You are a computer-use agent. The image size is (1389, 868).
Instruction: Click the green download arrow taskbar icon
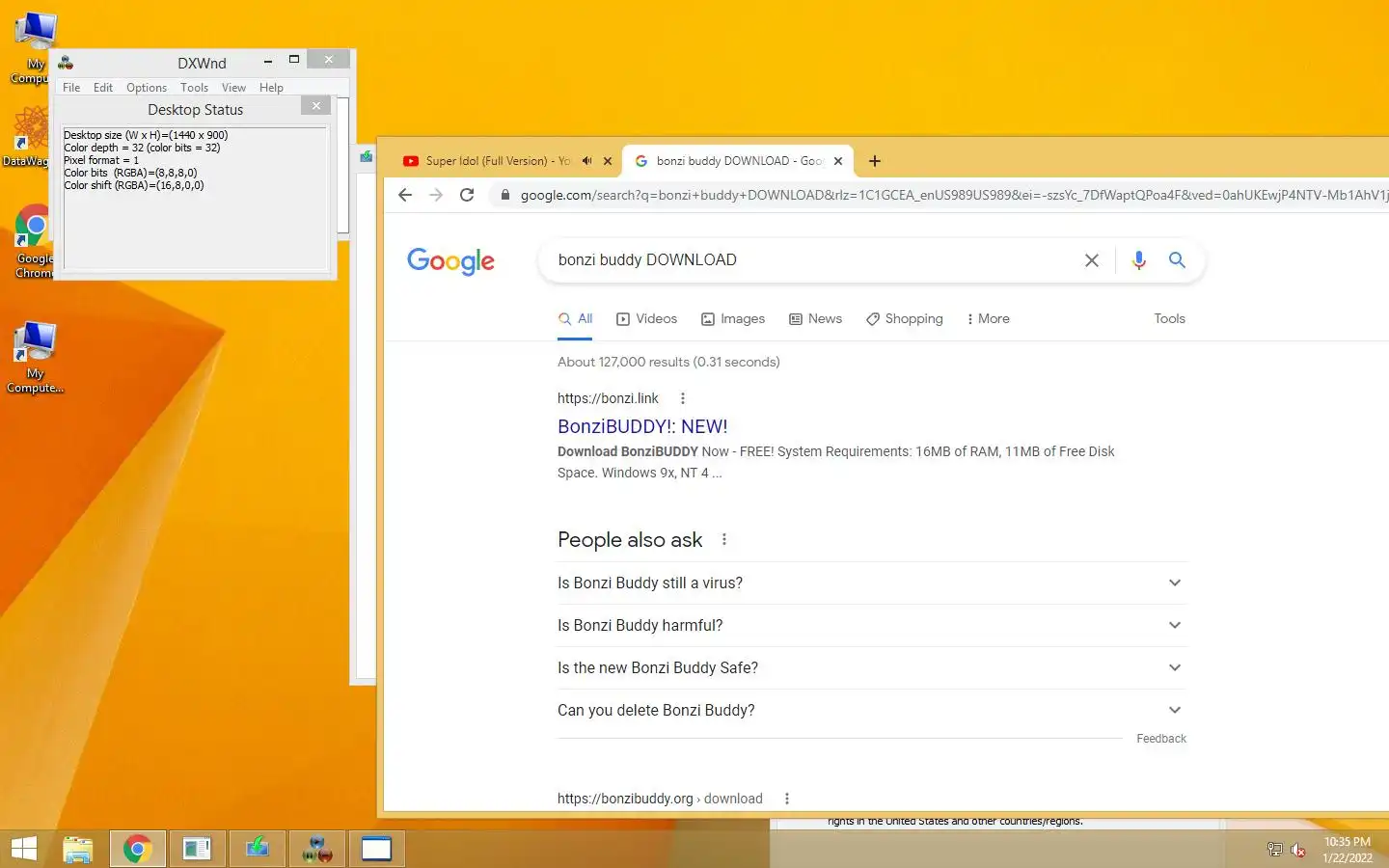coord(258,849)
